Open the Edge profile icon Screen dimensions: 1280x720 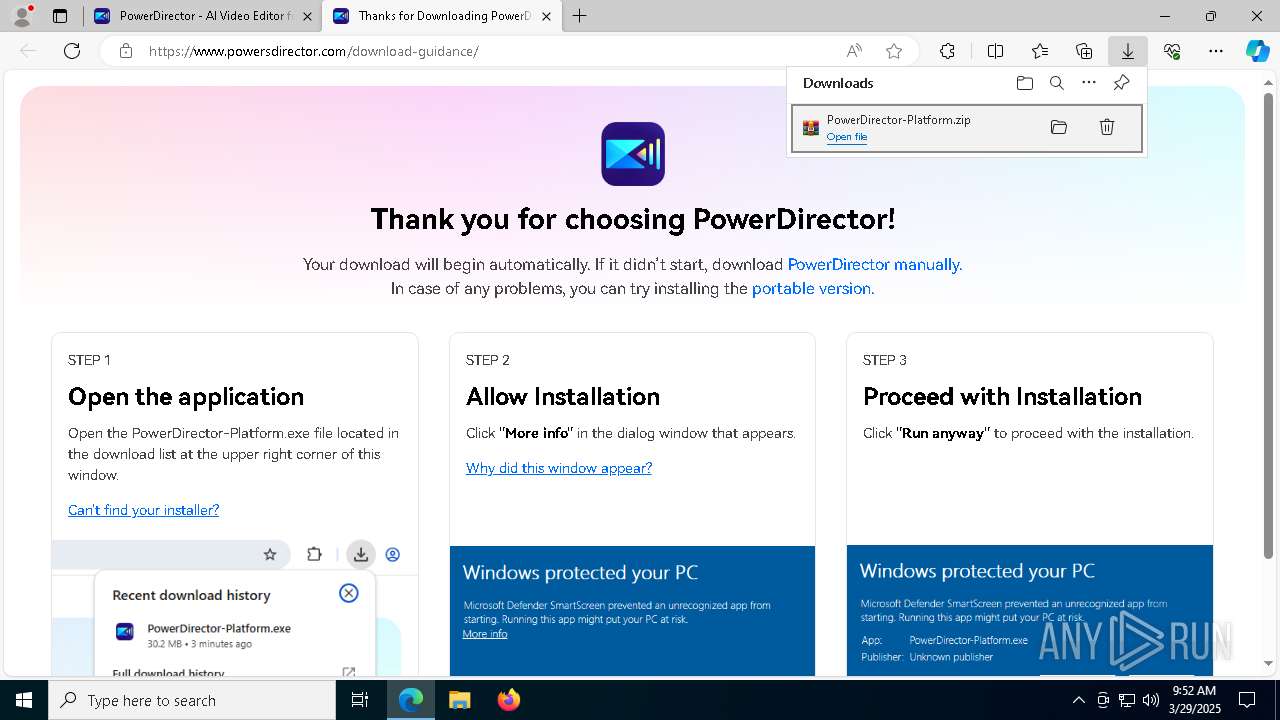[22, 15]
